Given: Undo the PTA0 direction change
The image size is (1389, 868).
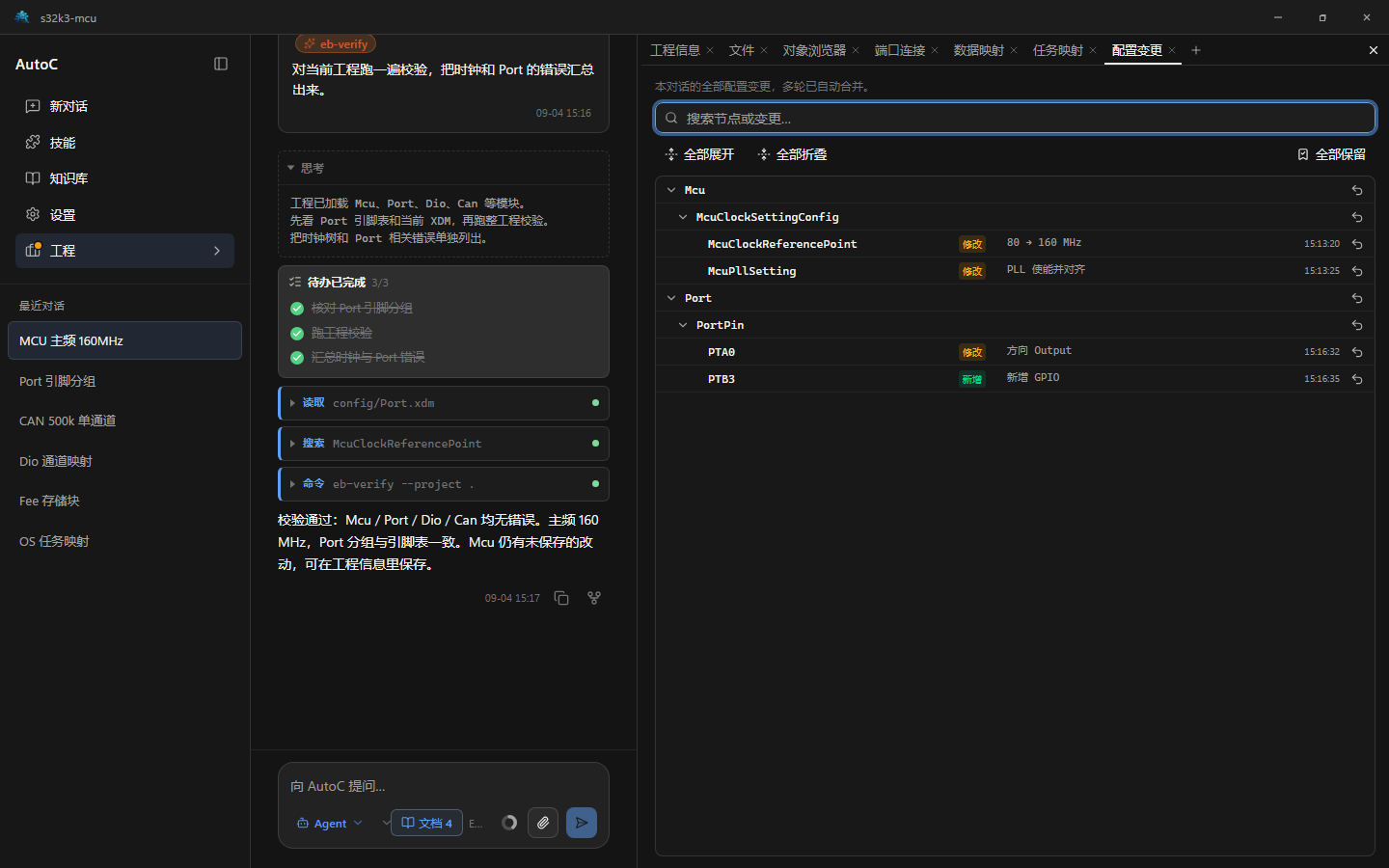Looking at the screenshot, I should [1357, 352].
